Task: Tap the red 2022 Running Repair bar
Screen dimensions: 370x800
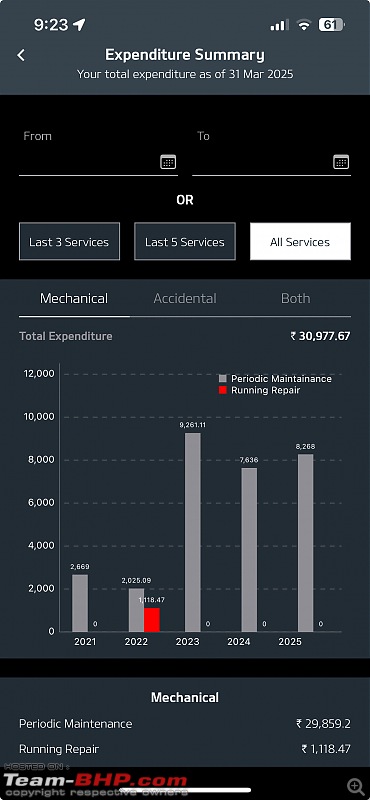Action: pos(152,619)
